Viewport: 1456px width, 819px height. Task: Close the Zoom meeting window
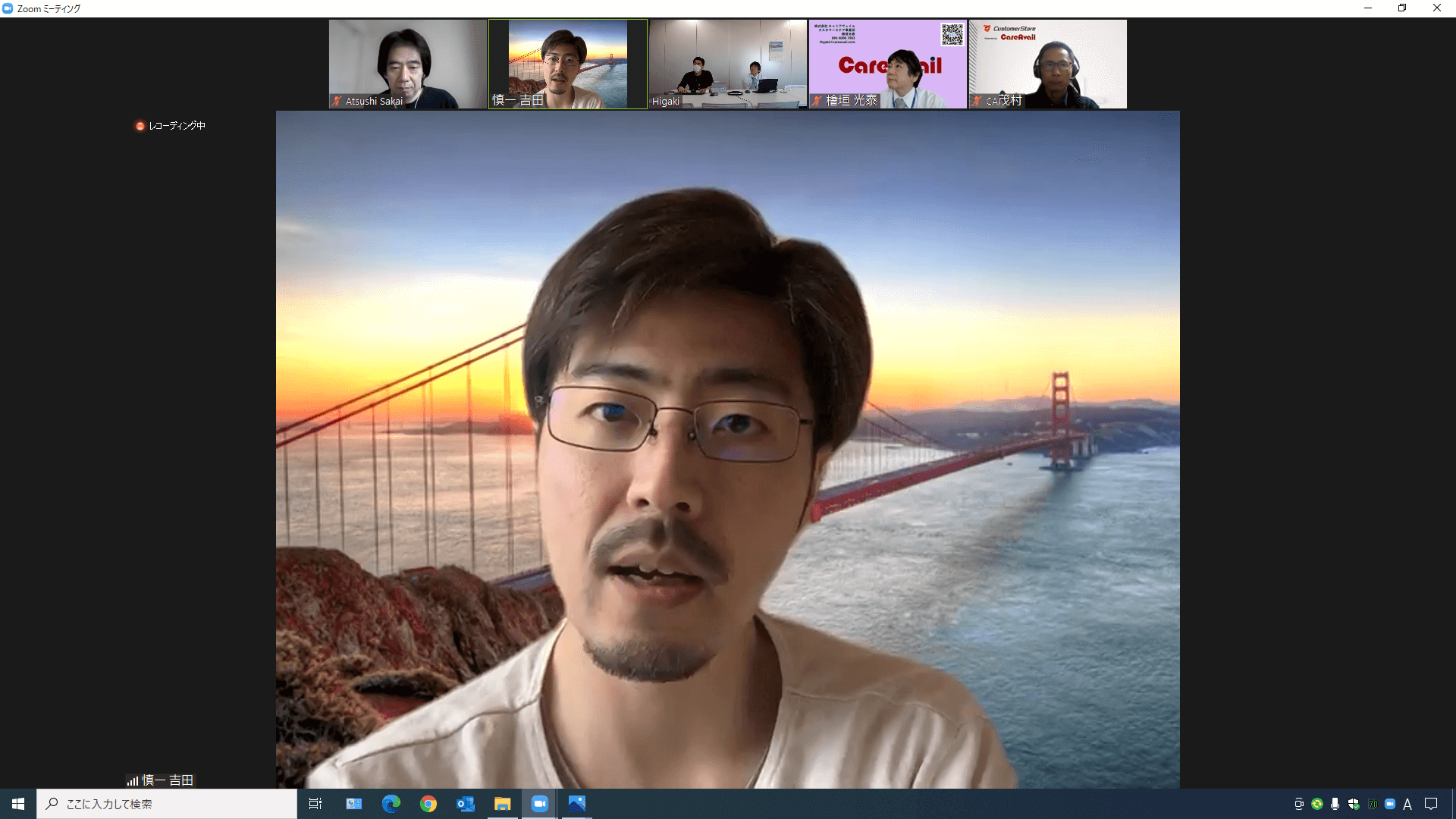coord(1437,8)
